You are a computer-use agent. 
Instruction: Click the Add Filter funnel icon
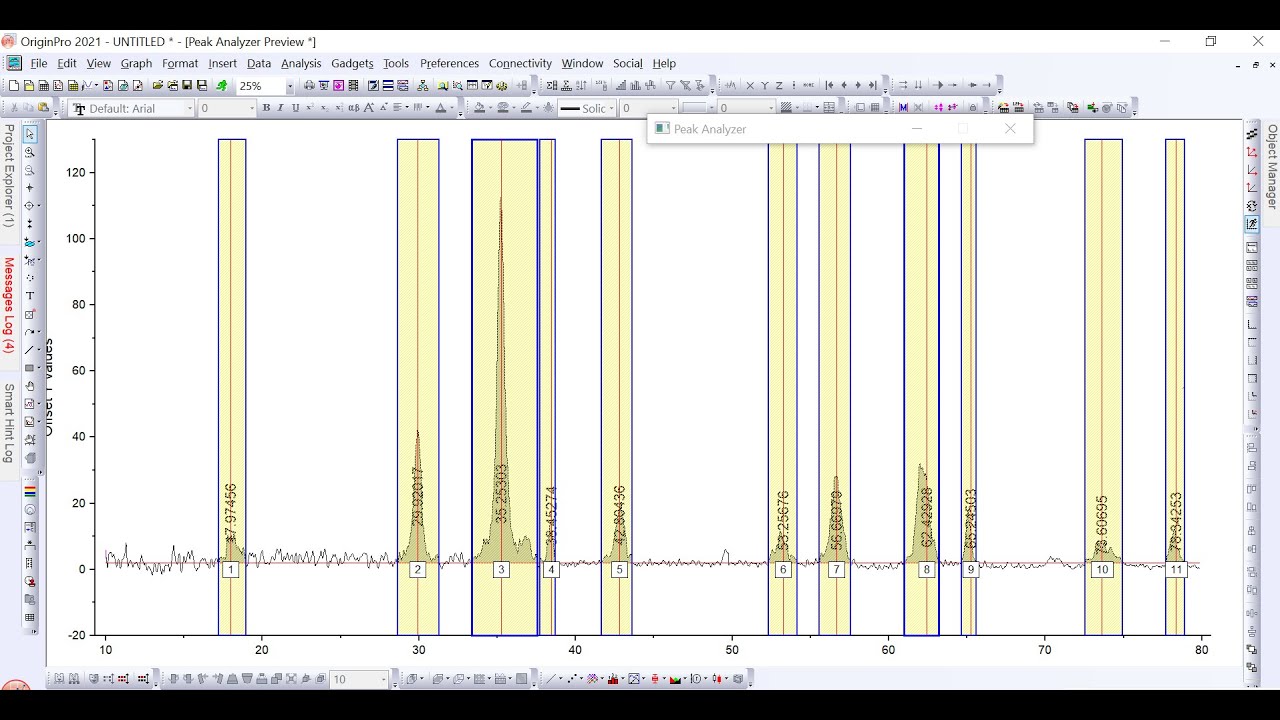coord(670,86)
